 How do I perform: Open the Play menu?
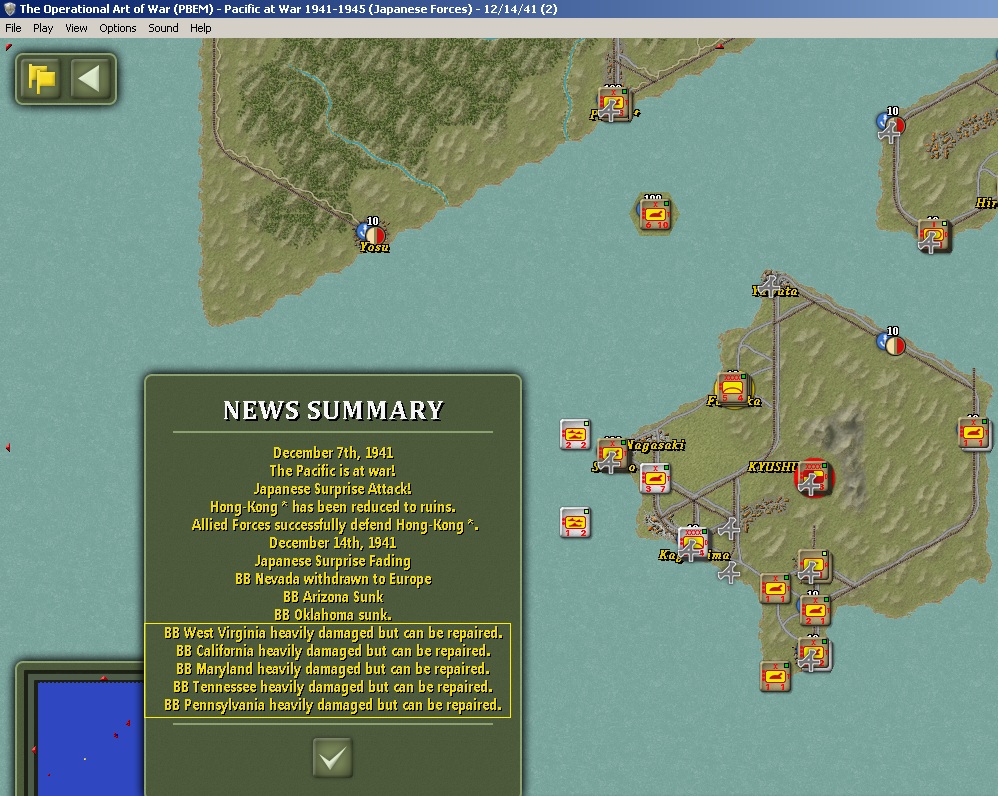click(43, 28)
